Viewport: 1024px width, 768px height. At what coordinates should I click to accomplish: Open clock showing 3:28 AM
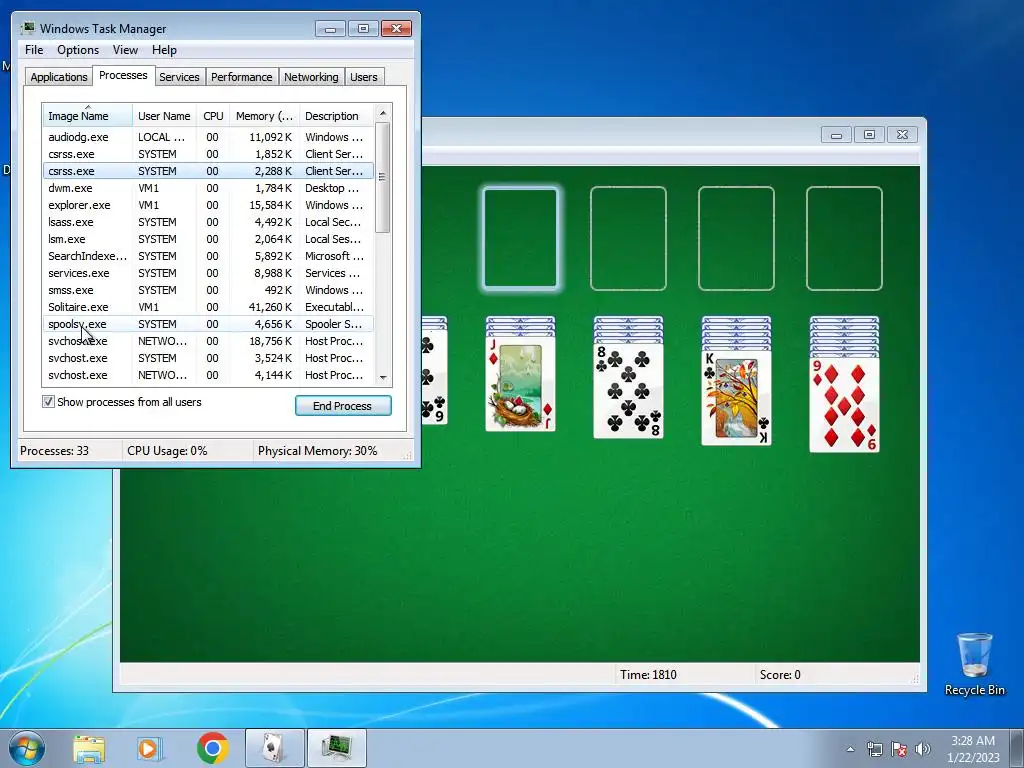point(973,749)
